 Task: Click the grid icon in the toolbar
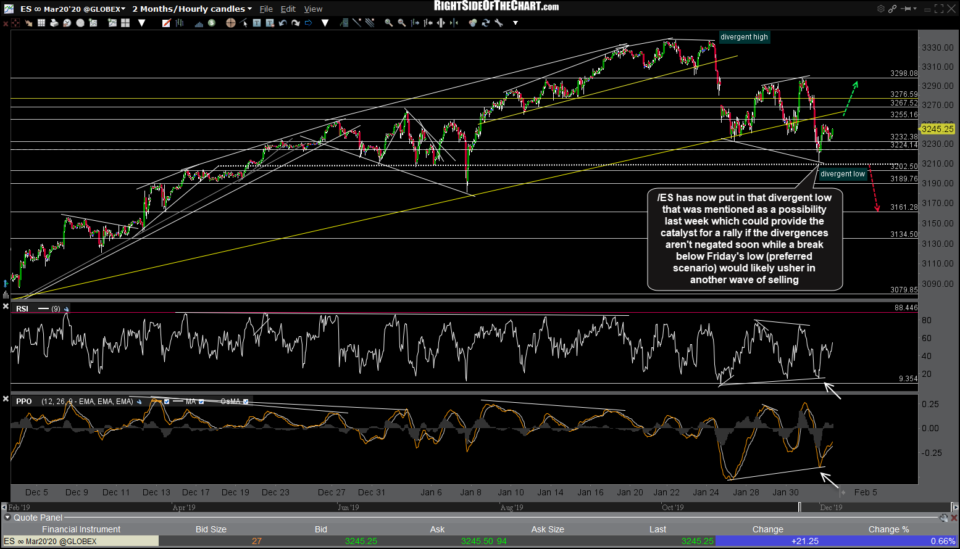click(41, 23)
